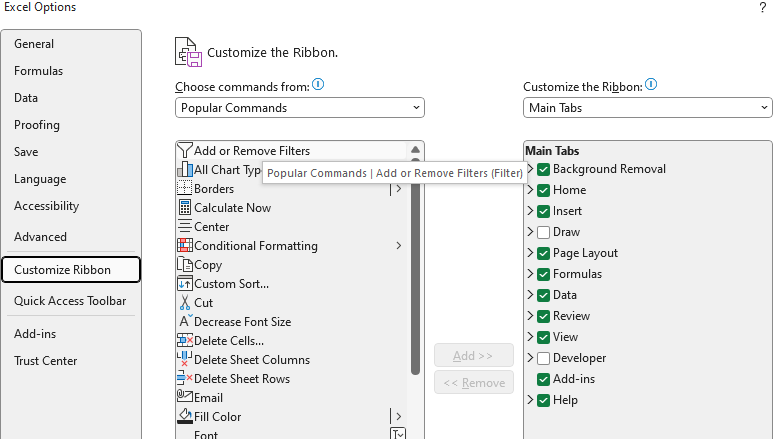Uncheck the Background Removal checkbox
This screenshot has height=439, width=773.
(543, 169)
